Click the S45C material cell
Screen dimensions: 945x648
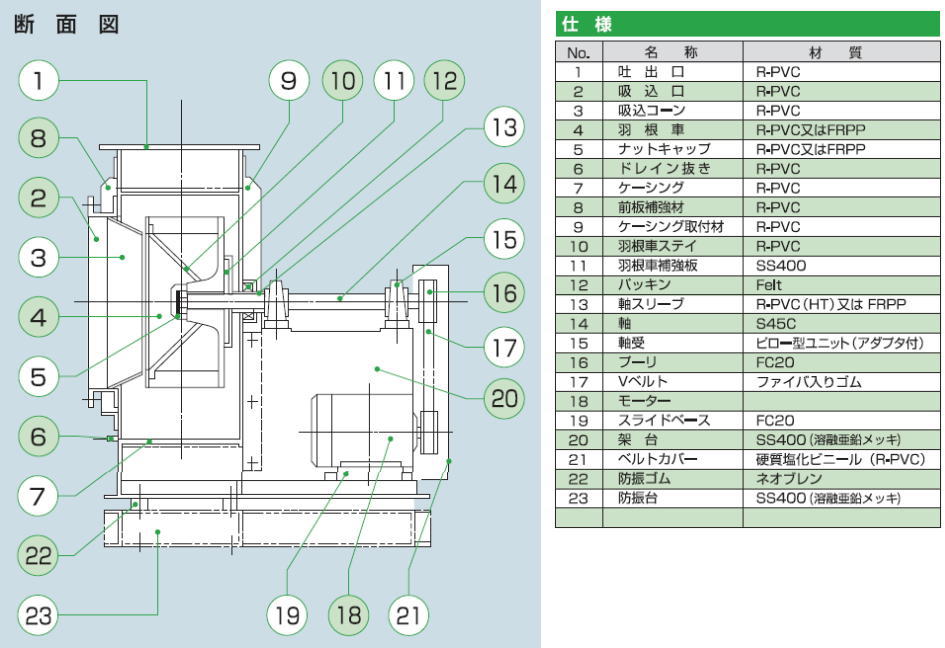841,324
